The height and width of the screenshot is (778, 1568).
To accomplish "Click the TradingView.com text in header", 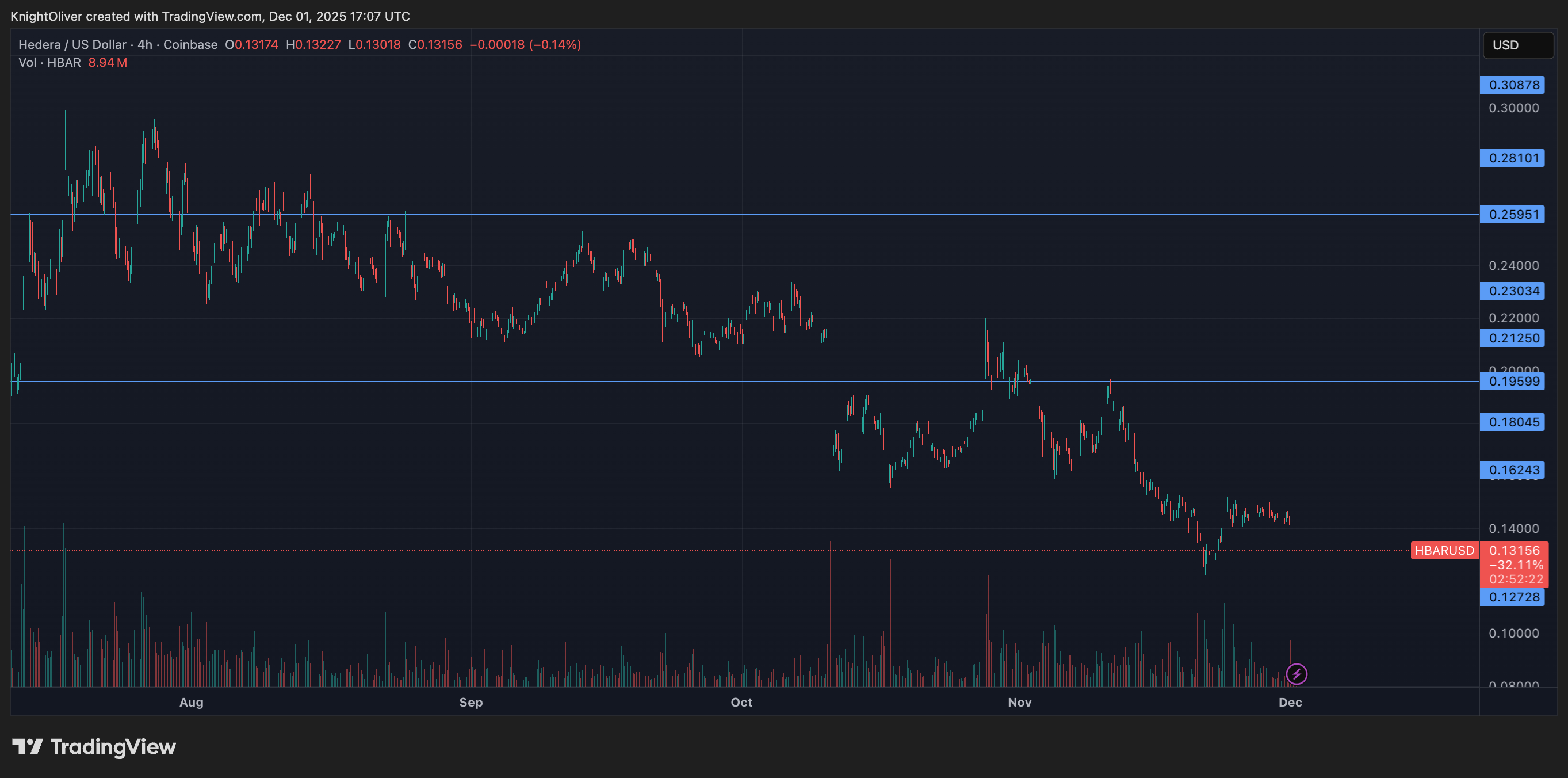I will pos(211,17).
